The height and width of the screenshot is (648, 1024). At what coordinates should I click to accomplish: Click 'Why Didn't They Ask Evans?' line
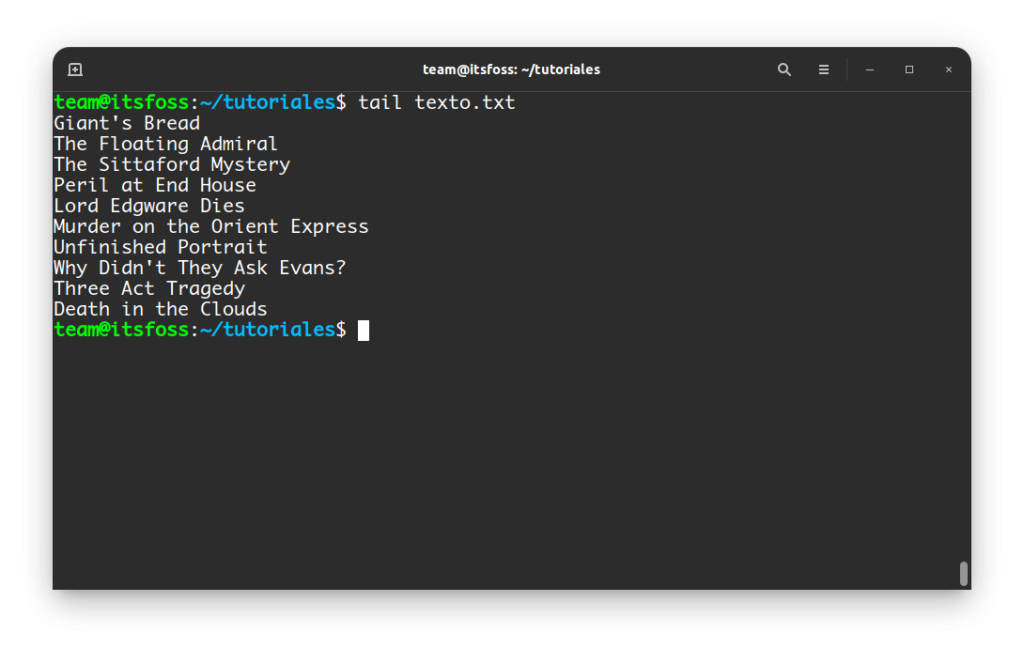coord(200,268)
